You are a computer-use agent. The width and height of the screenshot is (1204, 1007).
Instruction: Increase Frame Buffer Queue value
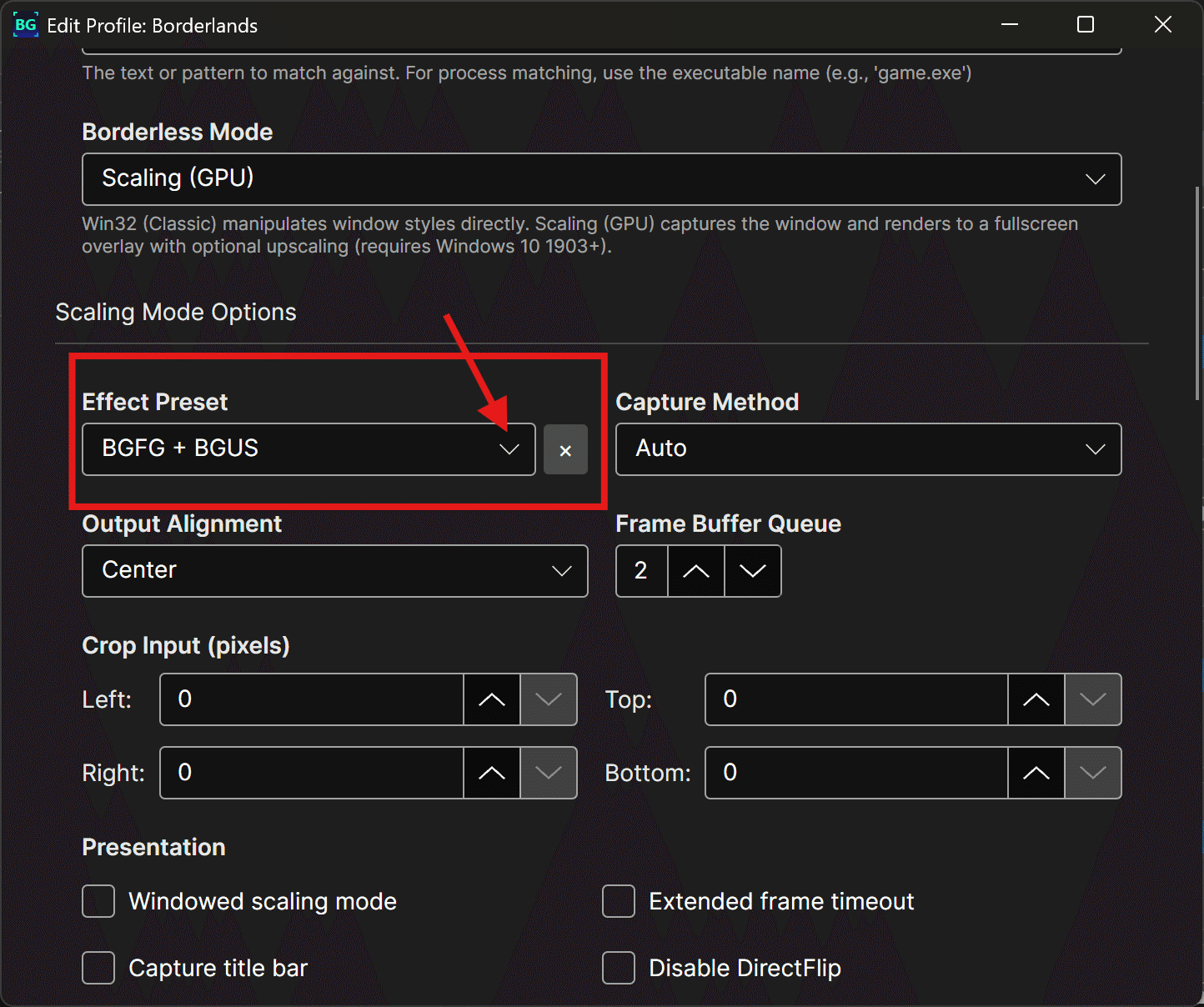696,571
